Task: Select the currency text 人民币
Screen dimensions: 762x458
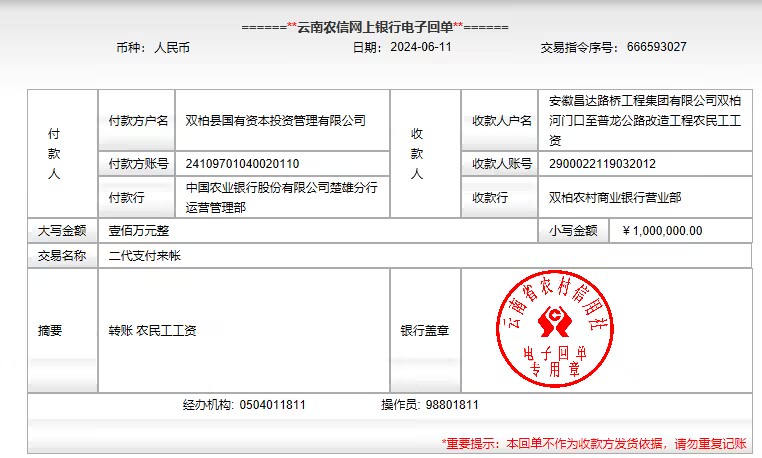Action: tap(172, 47)
